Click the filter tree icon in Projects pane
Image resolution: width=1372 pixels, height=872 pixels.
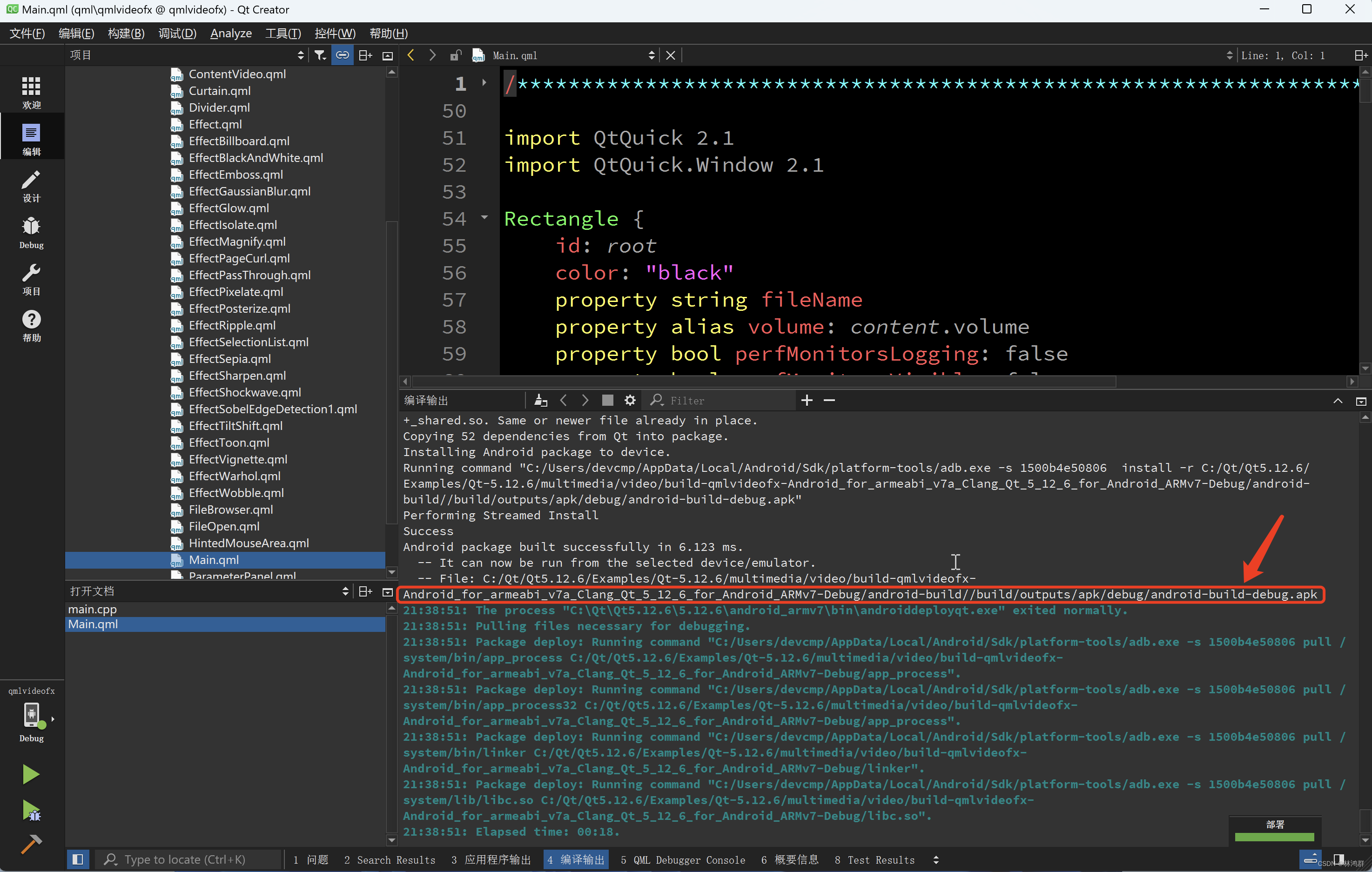(320, 55)
